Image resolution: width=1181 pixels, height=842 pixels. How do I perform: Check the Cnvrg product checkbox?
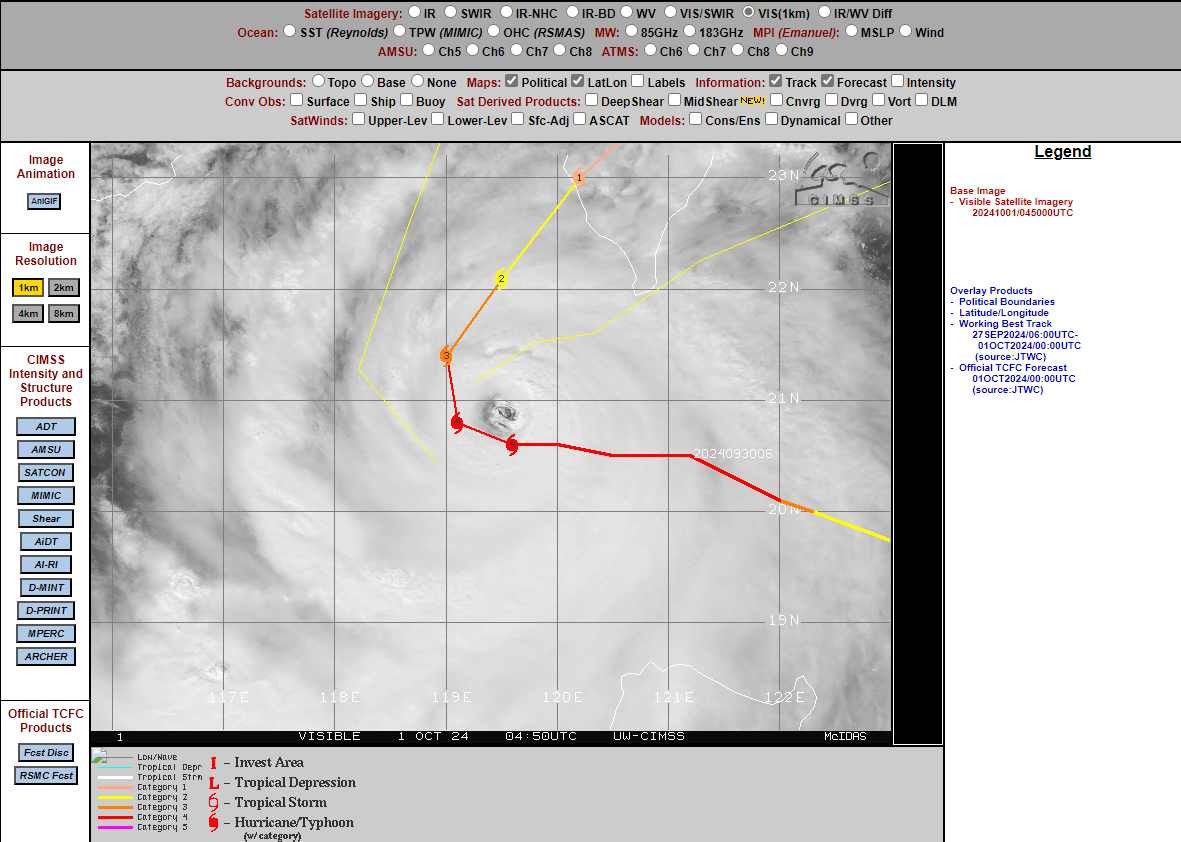coord(777,99)
